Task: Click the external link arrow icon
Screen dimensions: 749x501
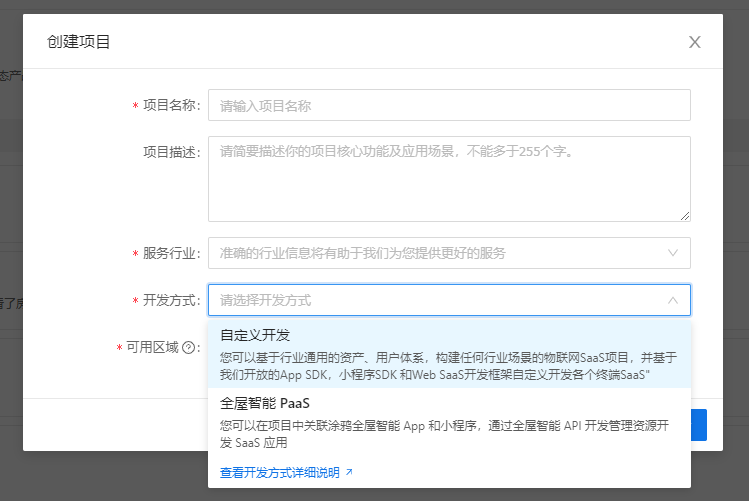Action: (x=349, y=472)
